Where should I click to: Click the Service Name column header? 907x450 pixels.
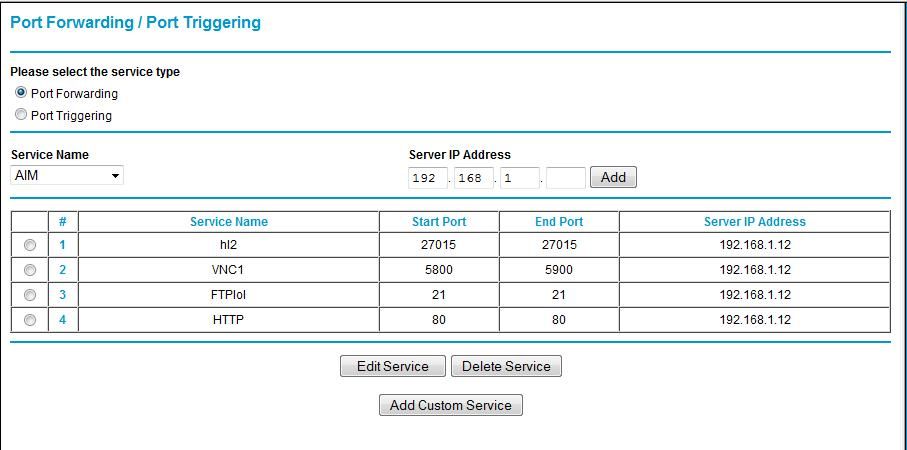tap(228, 222)
